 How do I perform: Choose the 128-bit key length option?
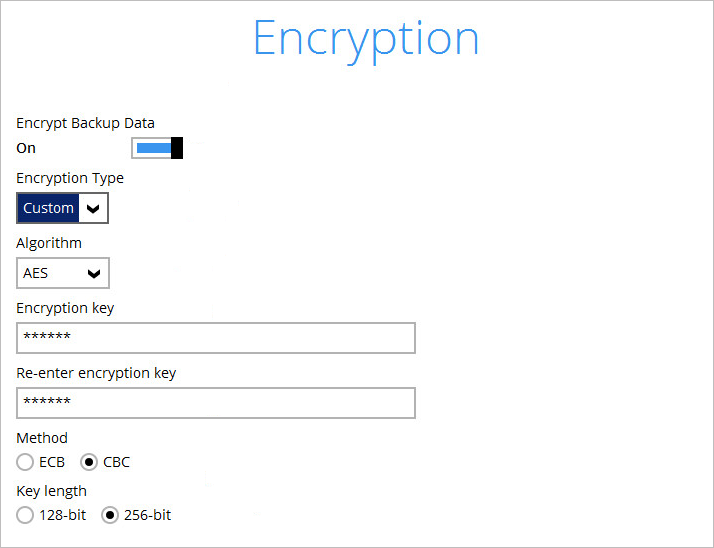point(25,515)
